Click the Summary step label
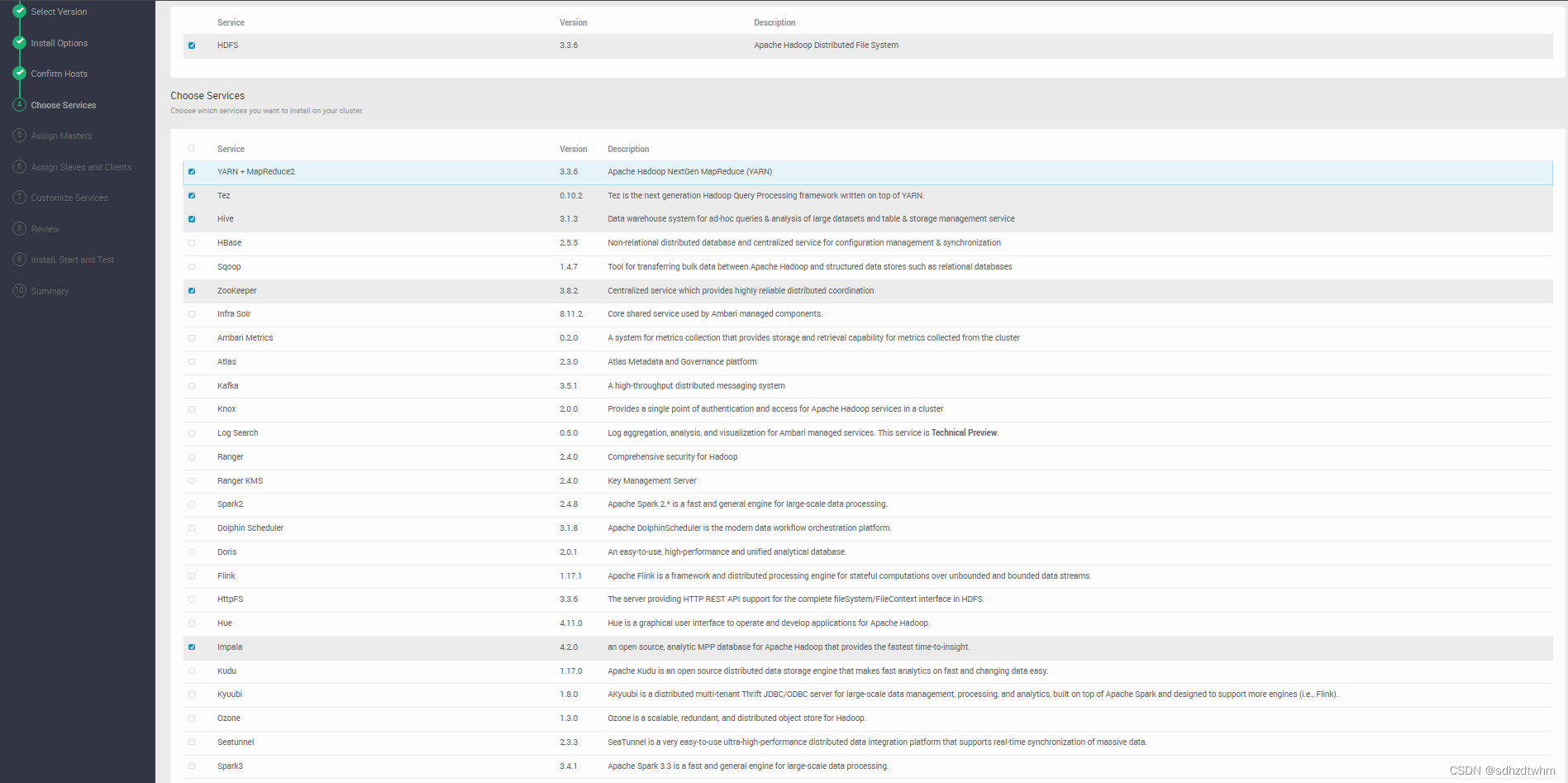This screenshot has height=783, width=1568. pyautogui.click(x=50, y=291)
